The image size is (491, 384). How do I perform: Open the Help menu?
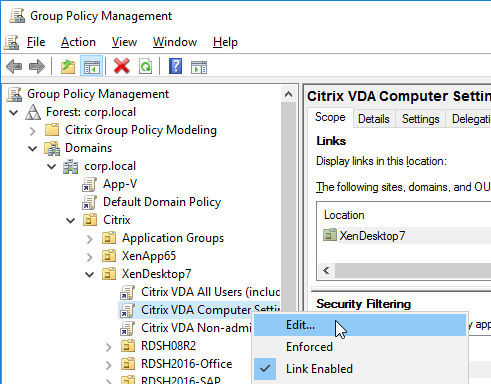[x=225, y=42]
